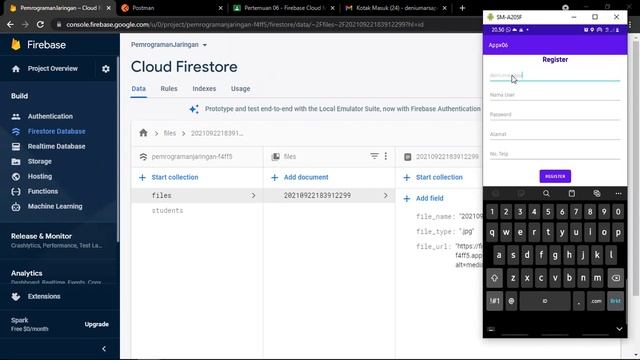The image size is (640, 360).
Task: Focus Password input field
Action: tap(555, 115)
